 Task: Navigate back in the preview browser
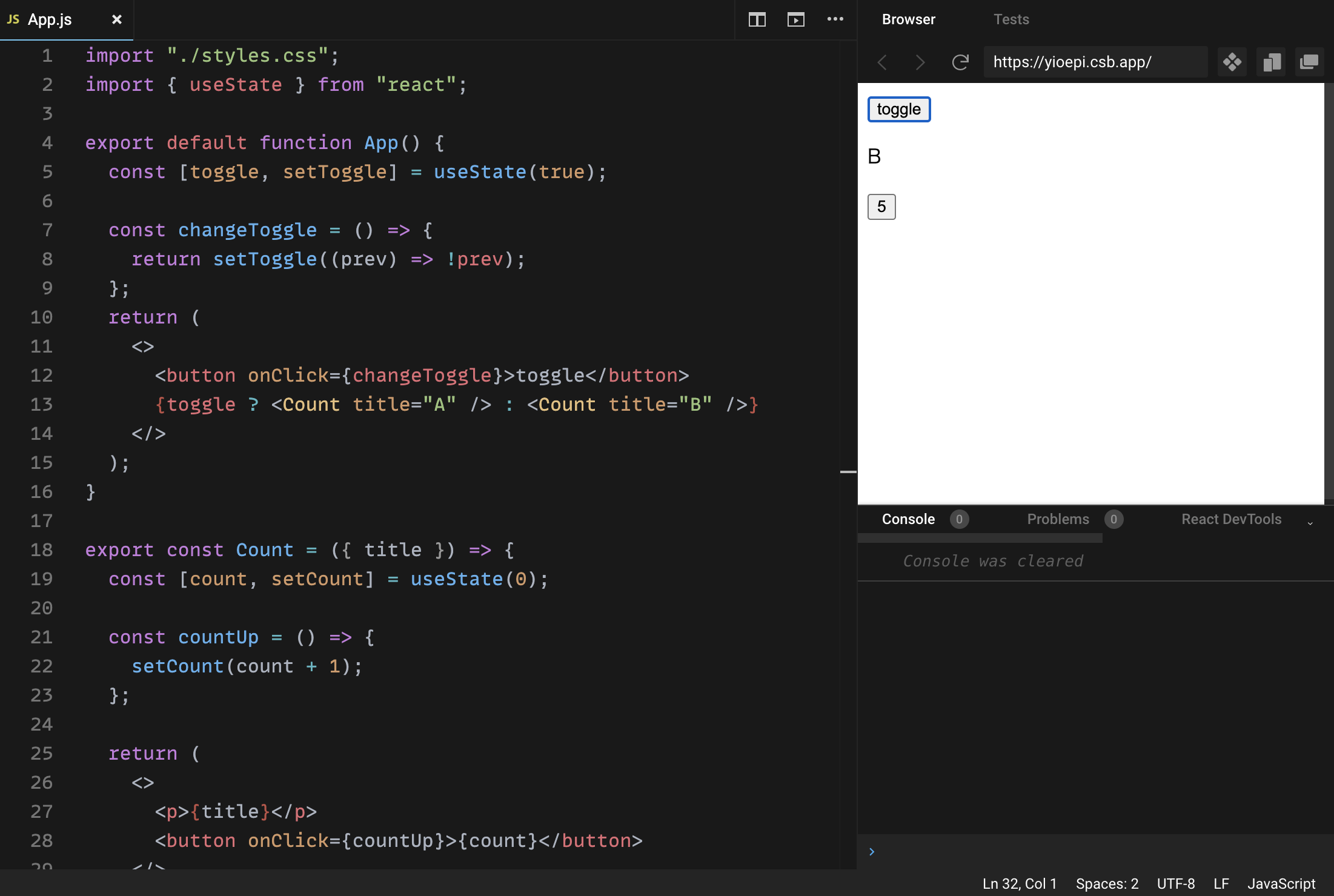(882, 62)
